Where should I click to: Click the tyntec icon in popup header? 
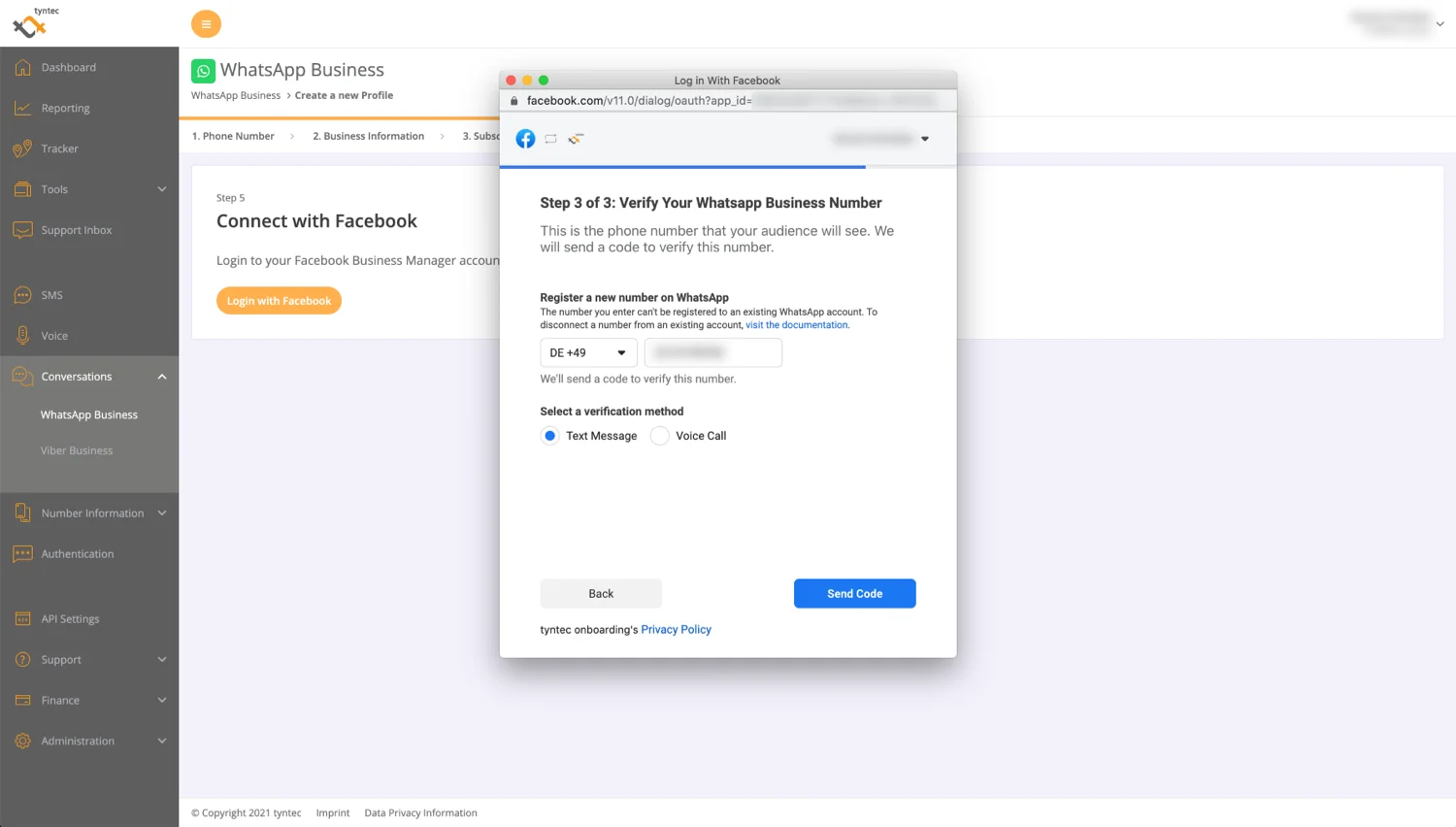576,139
